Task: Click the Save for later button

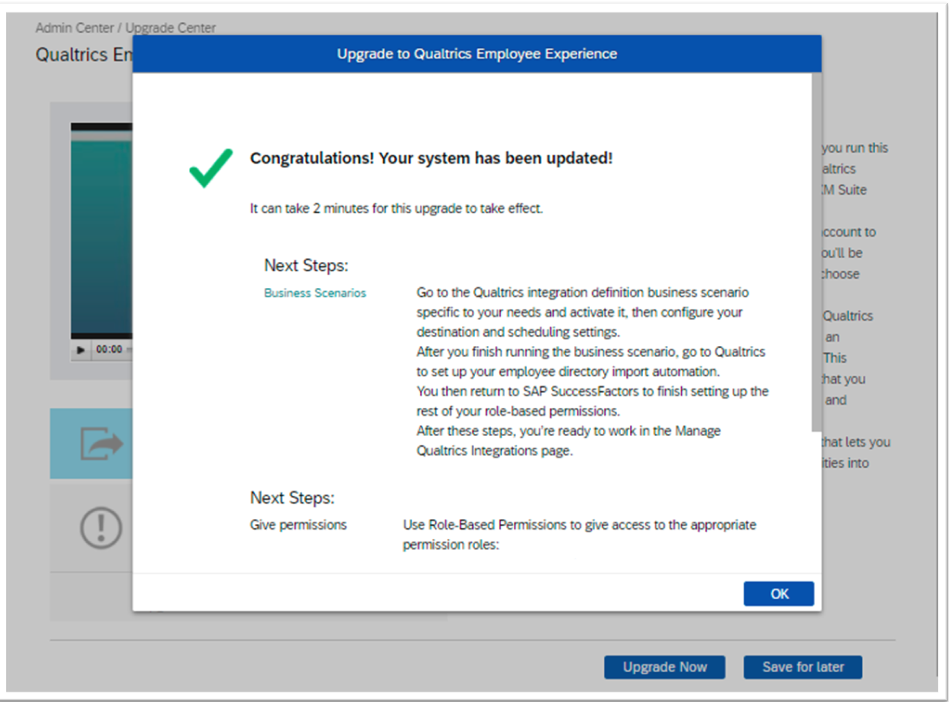Action: click(x=803, y=667)
